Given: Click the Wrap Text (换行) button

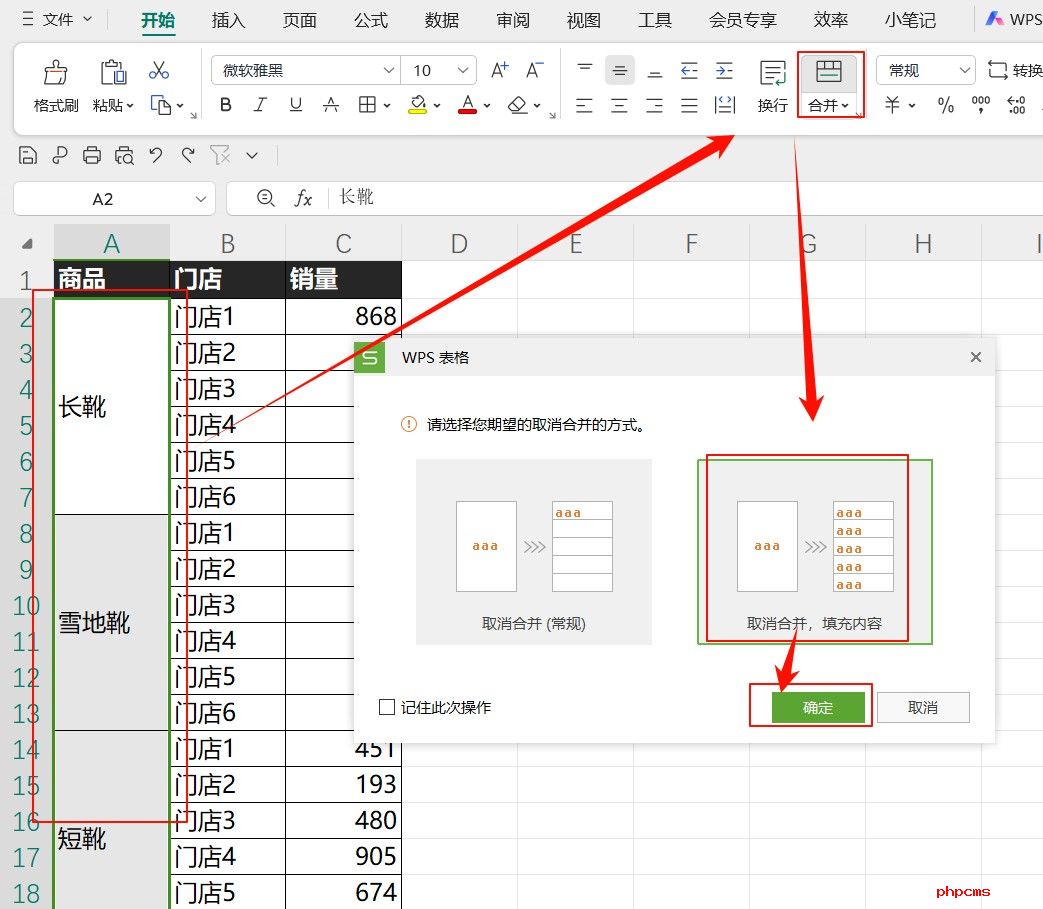Looking at the screenshot, I should click(x=772, y=85).
